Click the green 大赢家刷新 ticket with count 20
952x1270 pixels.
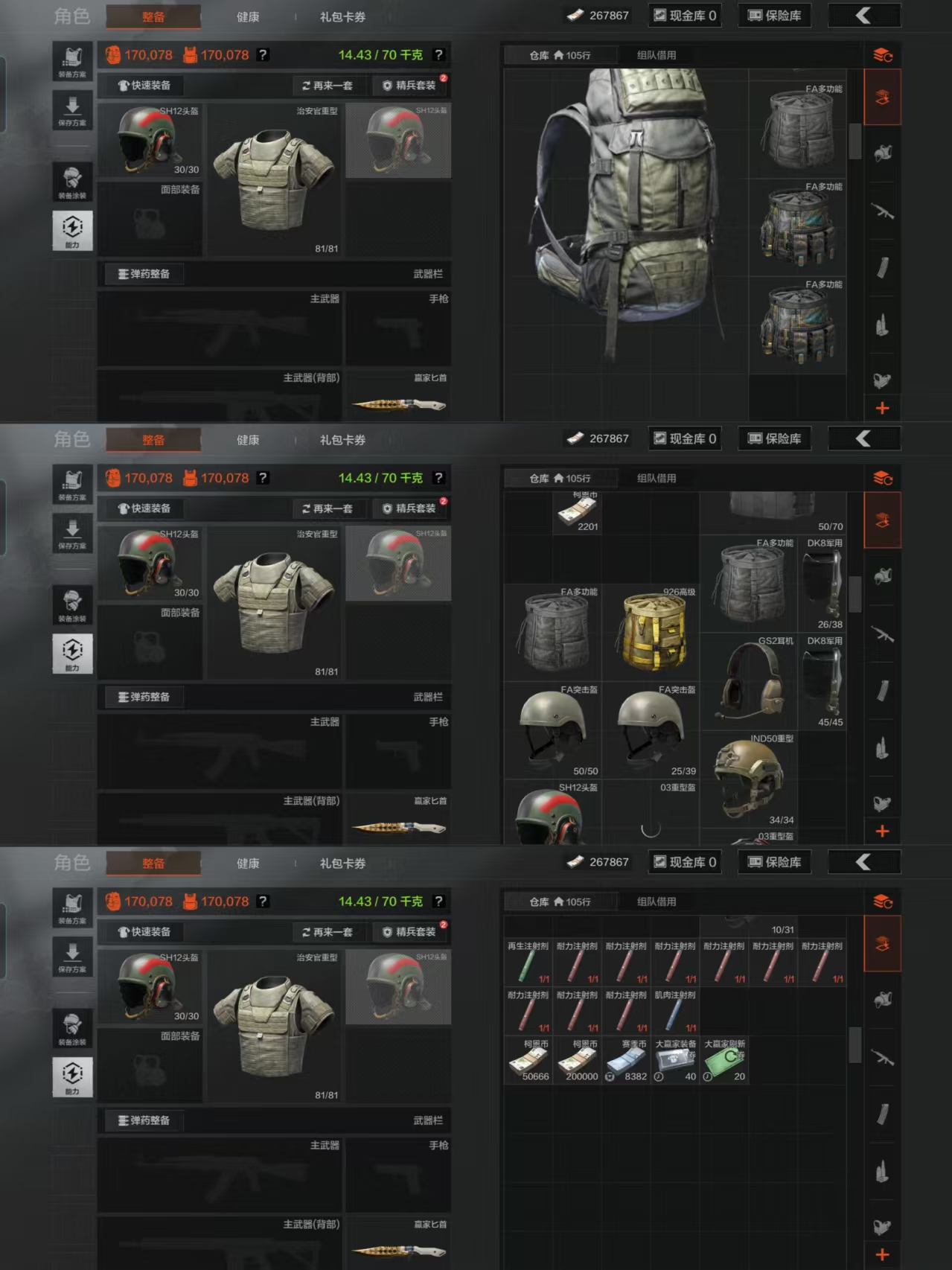(x=724, y=1061)
